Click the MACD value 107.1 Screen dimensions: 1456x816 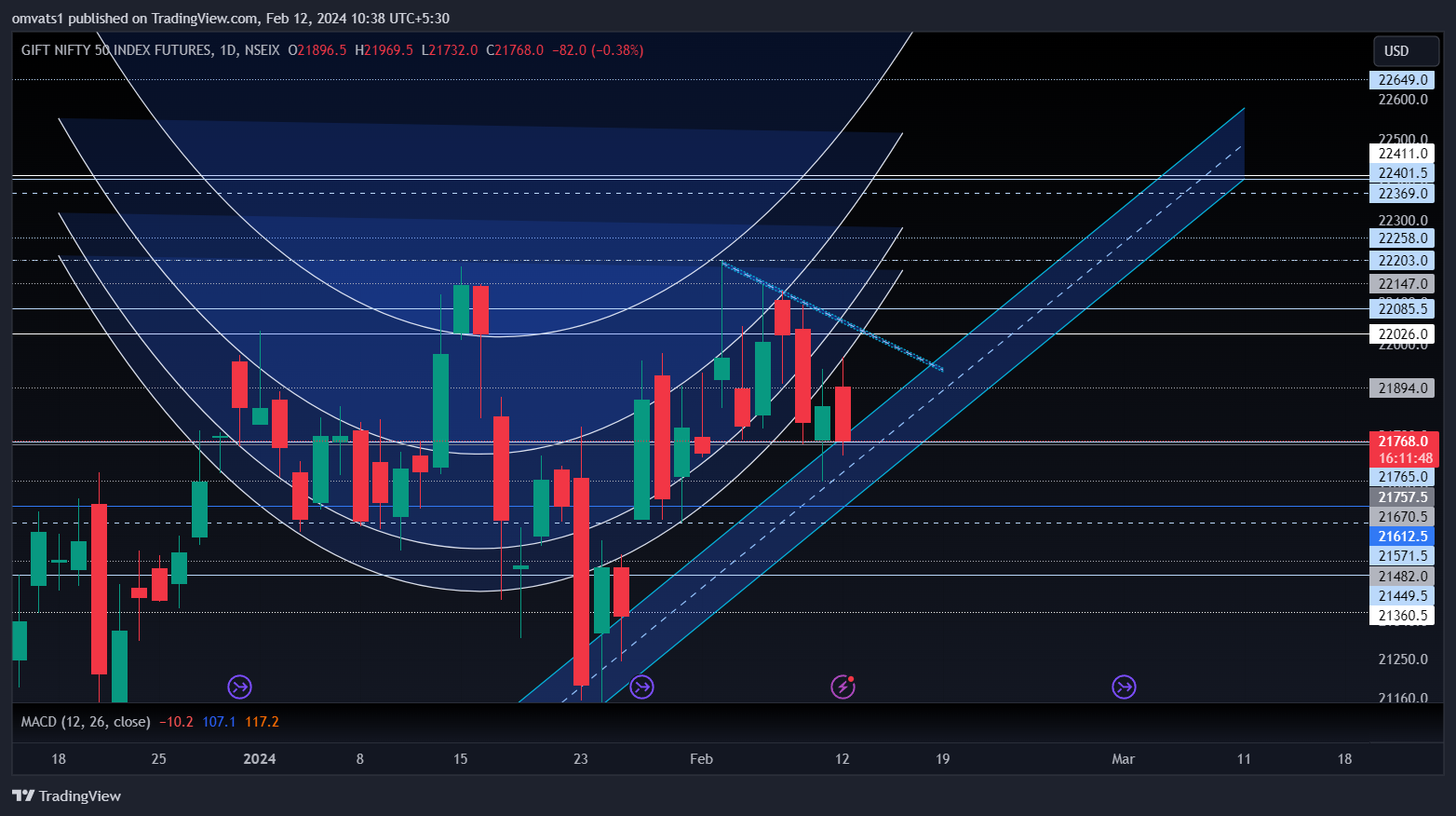[219, 722]
